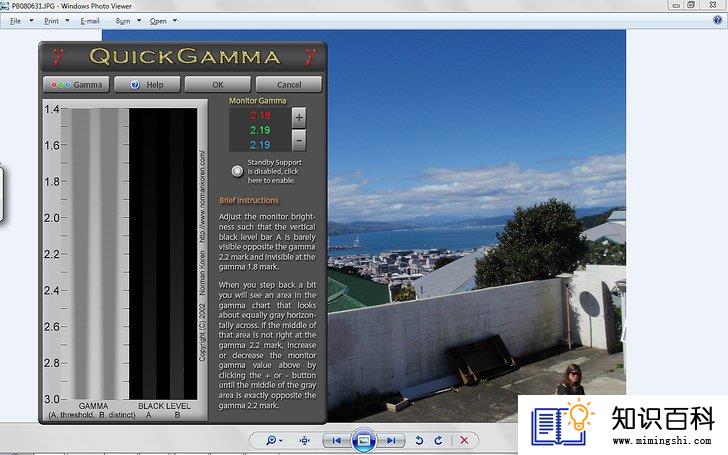This screenshot has width=728, height=455.
Task: Rotate photo counterclockwise
Action: tap(419, 440)
